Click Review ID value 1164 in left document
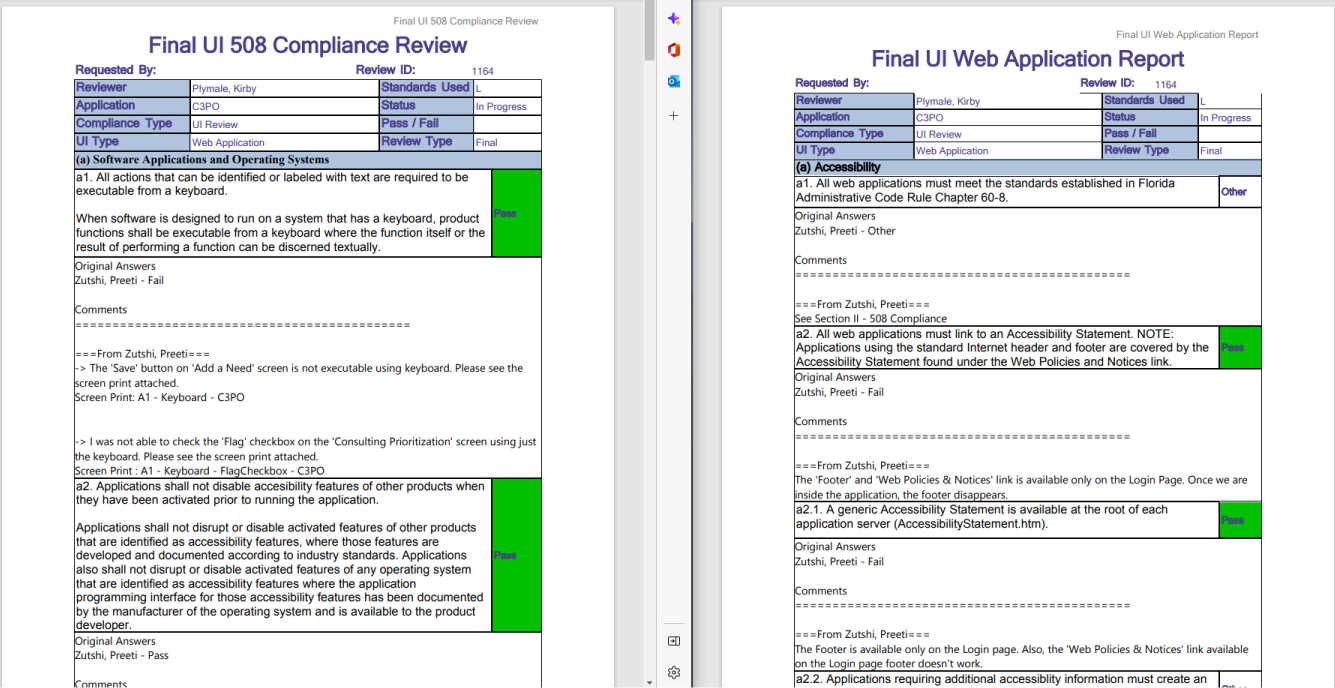This screenshot has width=1335, height=688. (x=483, y=71)
